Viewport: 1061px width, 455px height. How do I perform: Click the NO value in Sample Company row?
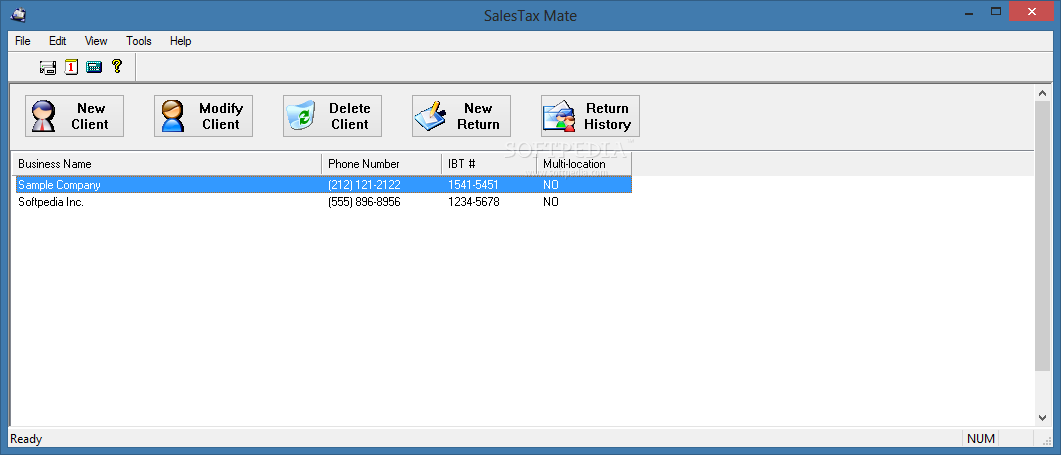point(551,185)
